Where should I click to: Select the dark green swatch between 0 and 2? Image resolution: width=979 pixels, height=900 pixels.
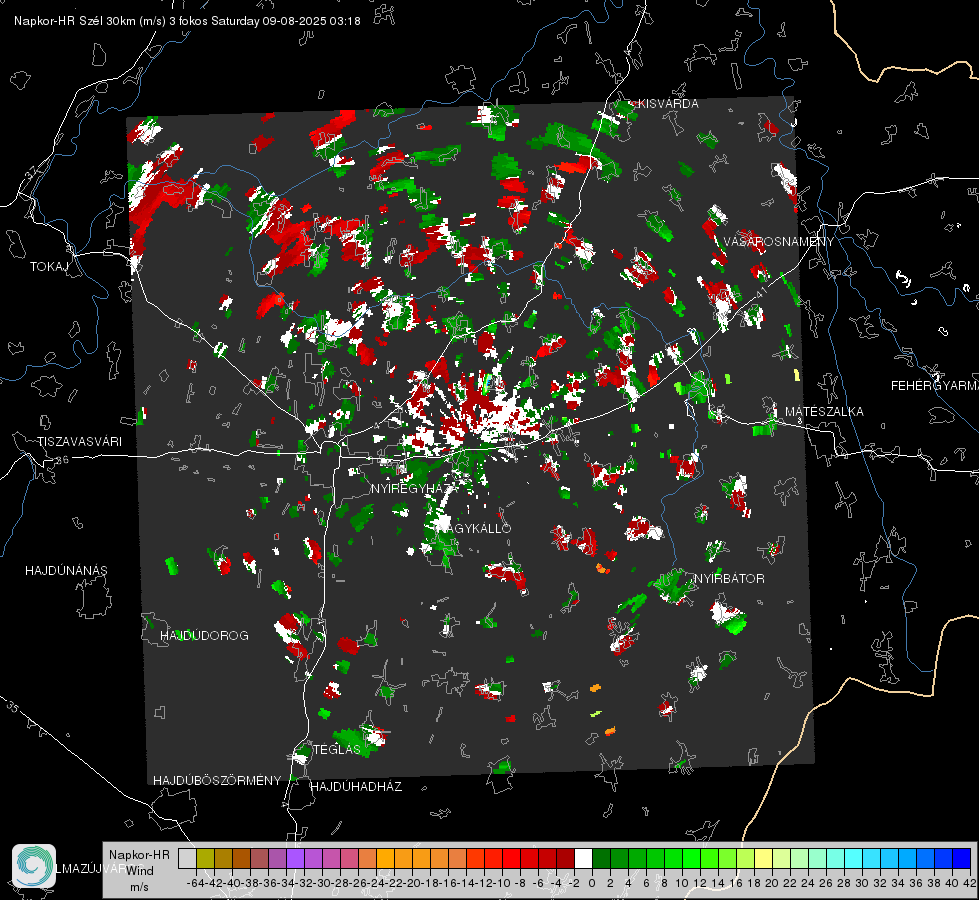point(601,858)
